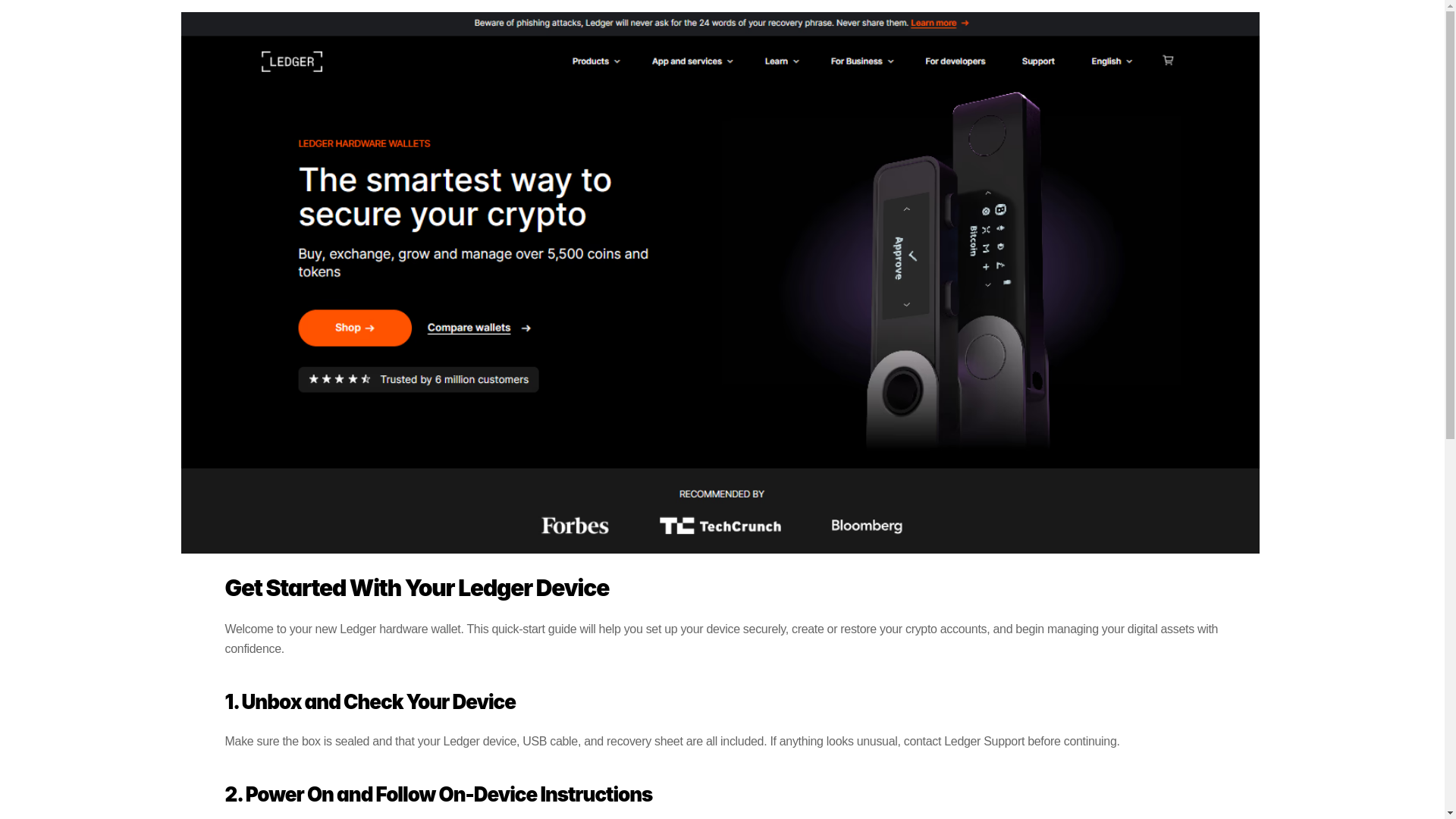Open the English language selector

click(1111, 61)
